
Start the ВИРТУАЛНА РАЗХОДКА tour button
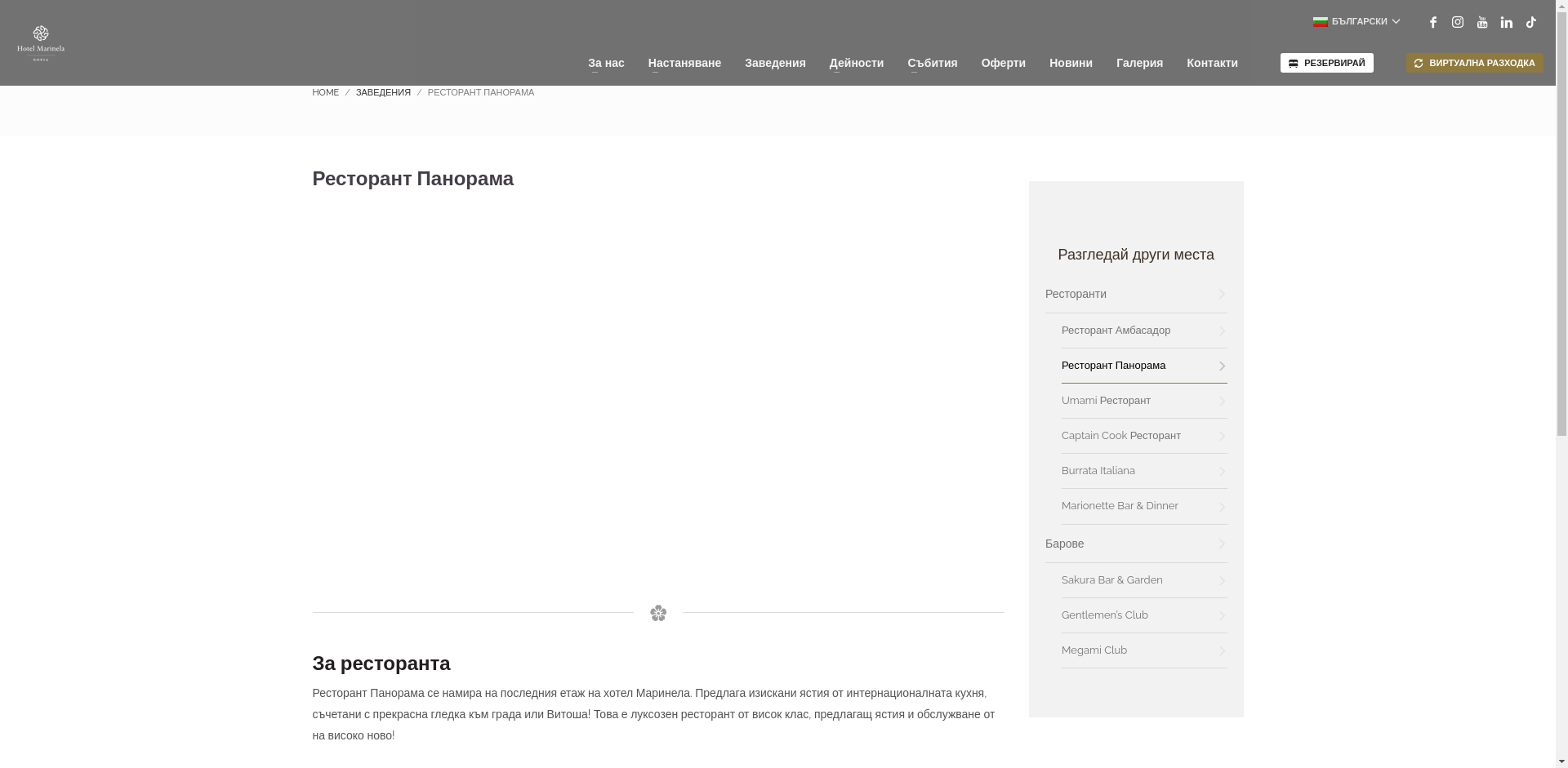pos(1474,63)
